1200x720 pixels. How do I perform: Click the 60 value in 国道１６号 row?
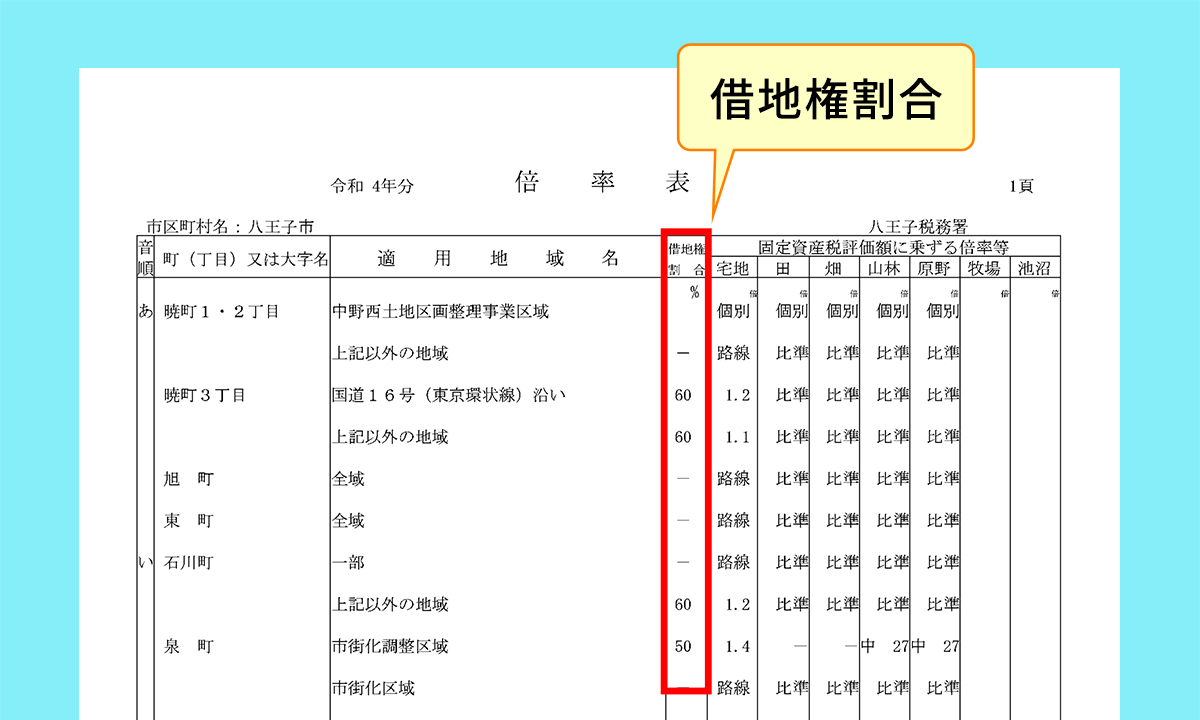pyautogui.click(x=683, y=396)
